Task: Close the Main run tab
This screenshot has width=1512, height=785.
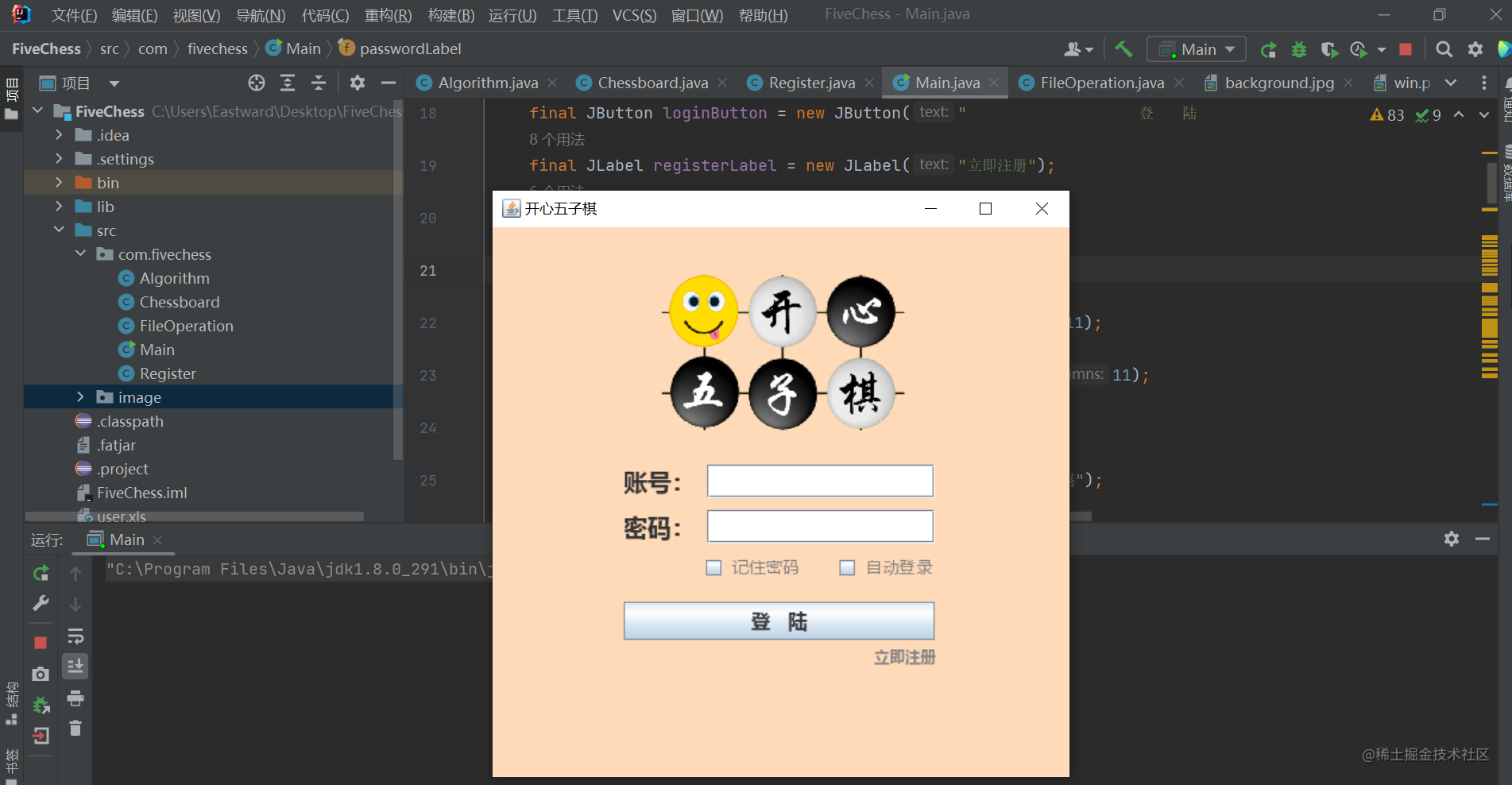Action: tap(157, 539)
